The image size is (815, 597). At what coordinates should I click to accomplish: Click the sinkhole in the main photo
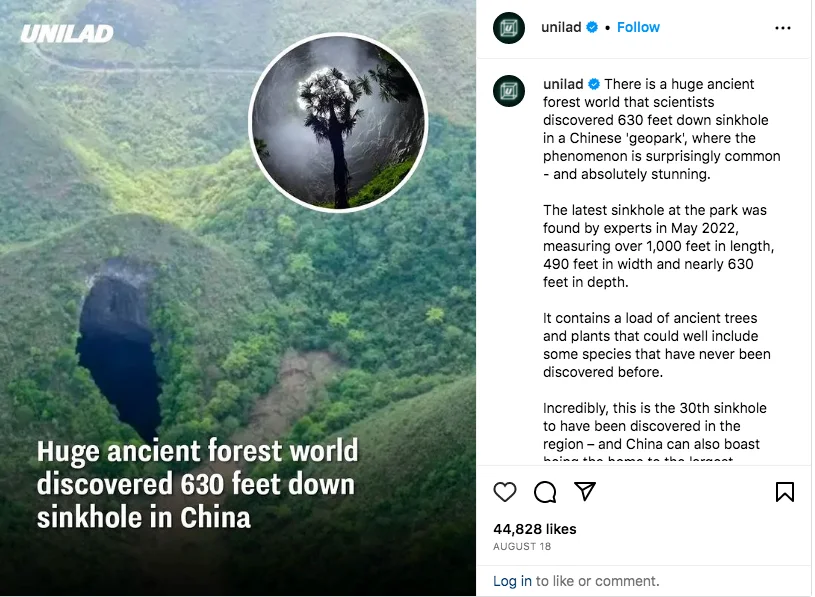coord(118,345)
